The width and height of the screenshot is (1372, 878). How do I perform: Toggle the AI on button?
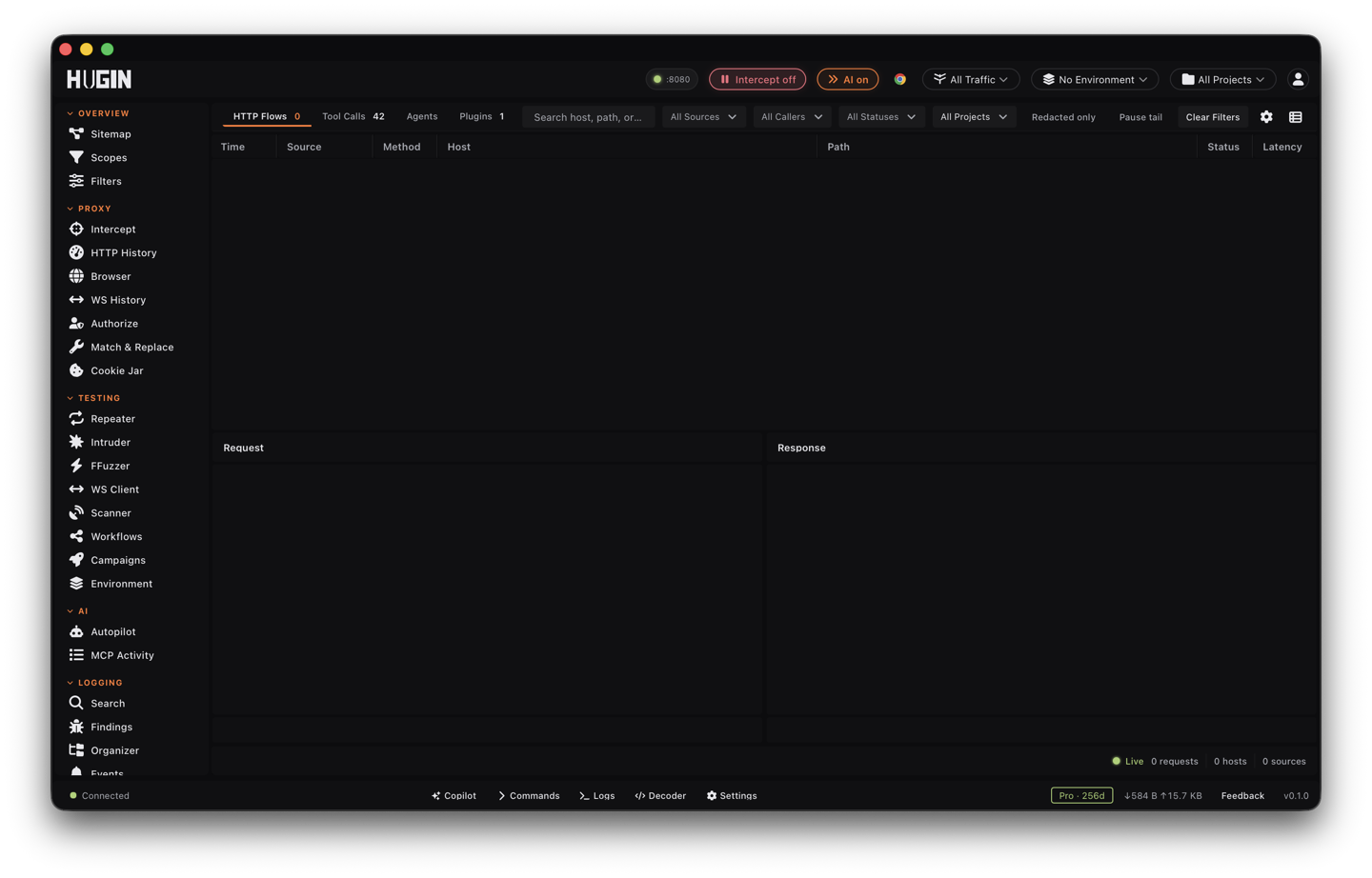pos(848,79)
